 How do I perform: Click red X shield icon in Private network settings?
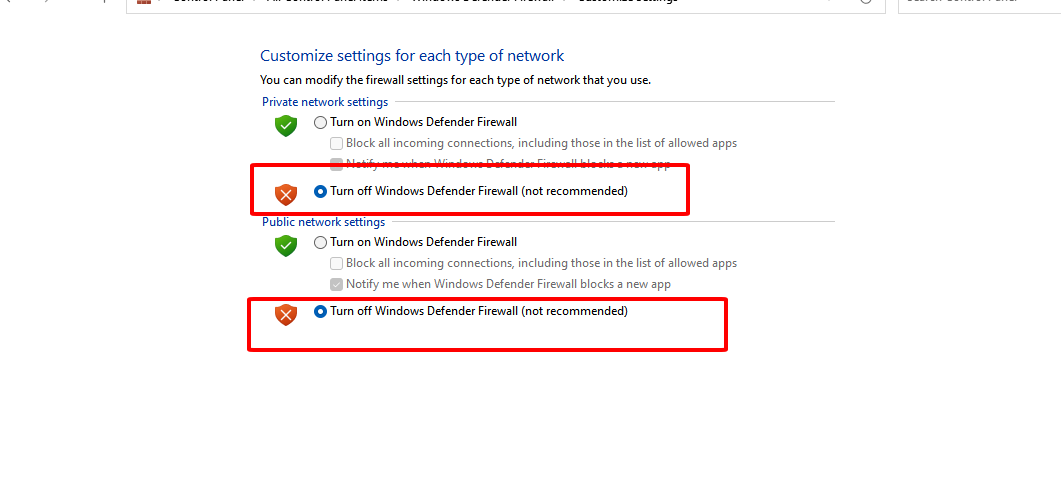286,195
